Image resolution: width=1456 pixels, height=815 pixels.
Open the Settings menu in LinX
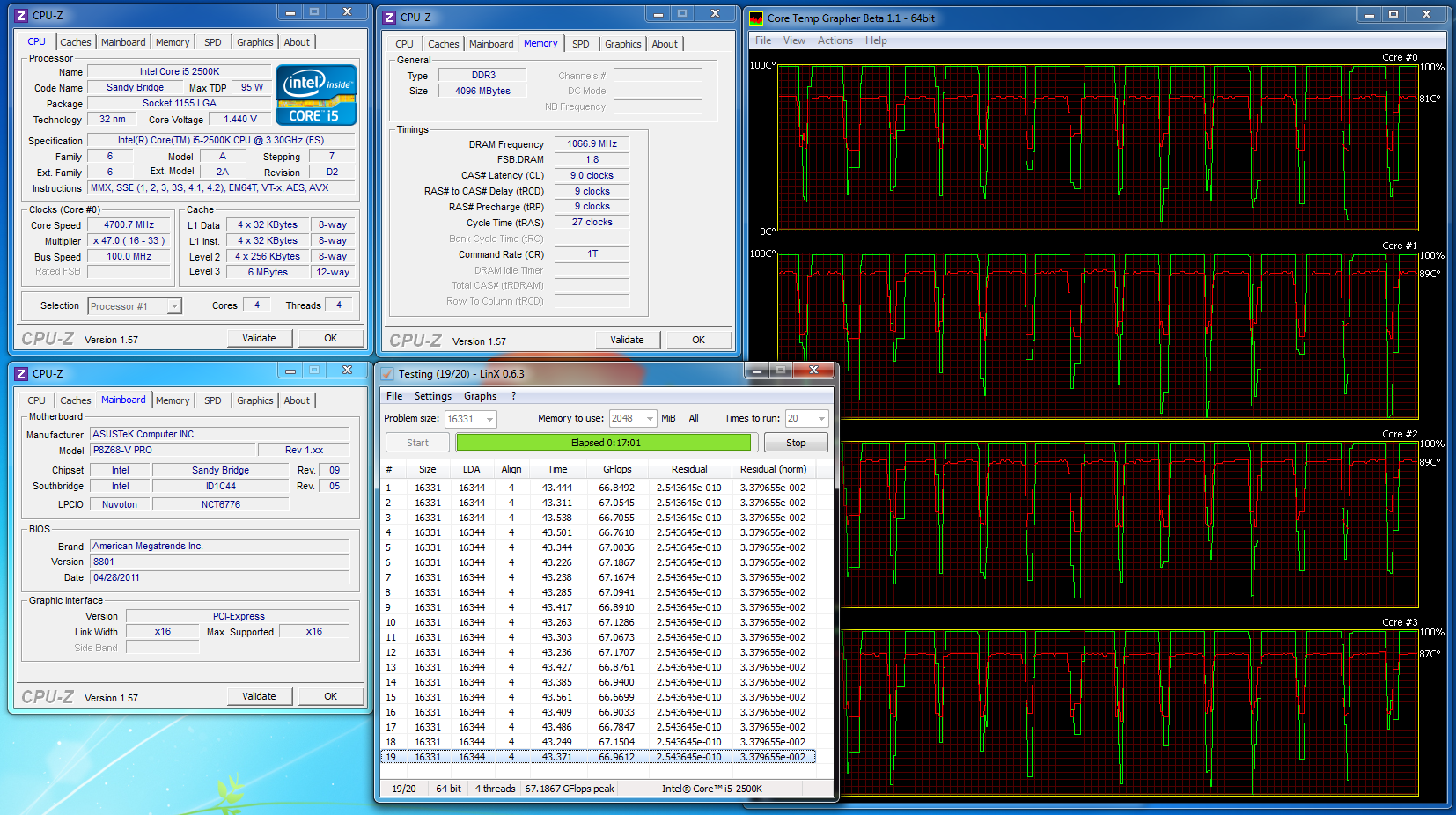pyautogui.click(x=433, y=396)
